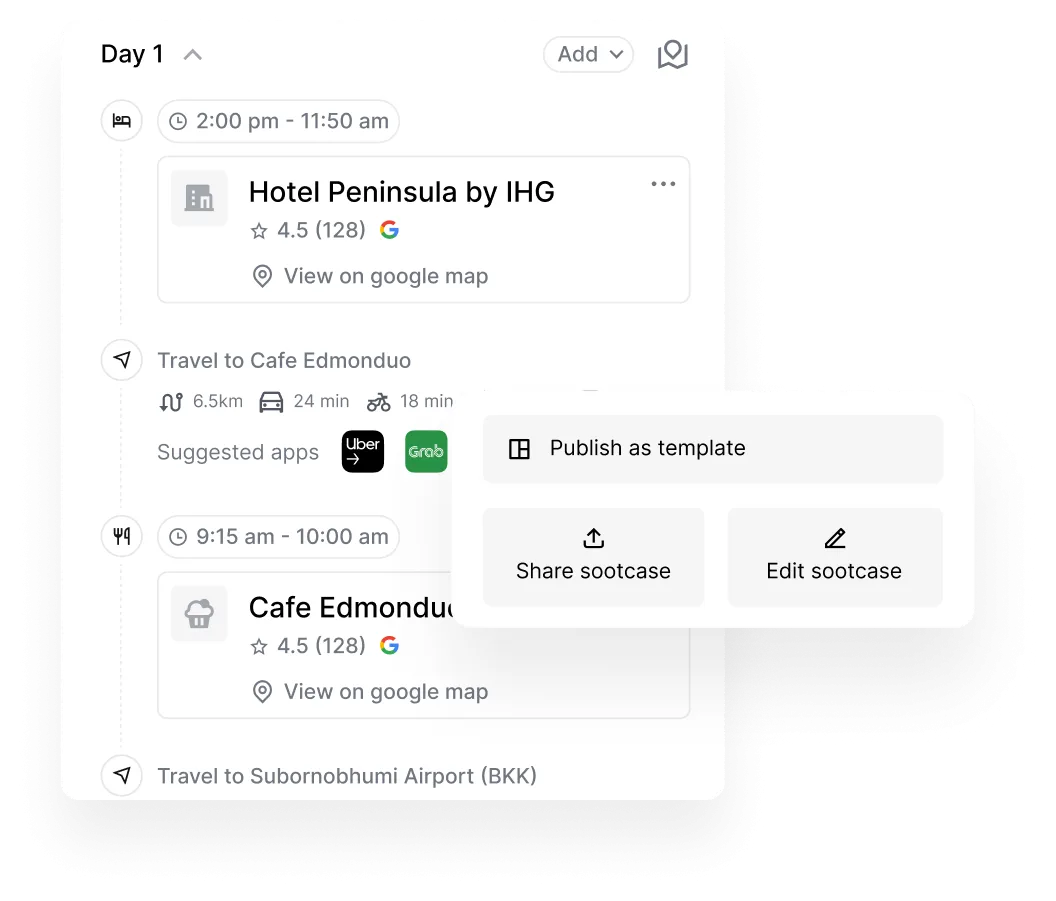The image size is (1056, 901).
Task: Click the 2:00 pm - 11:50 am time pill
Action: pos(278,120)
